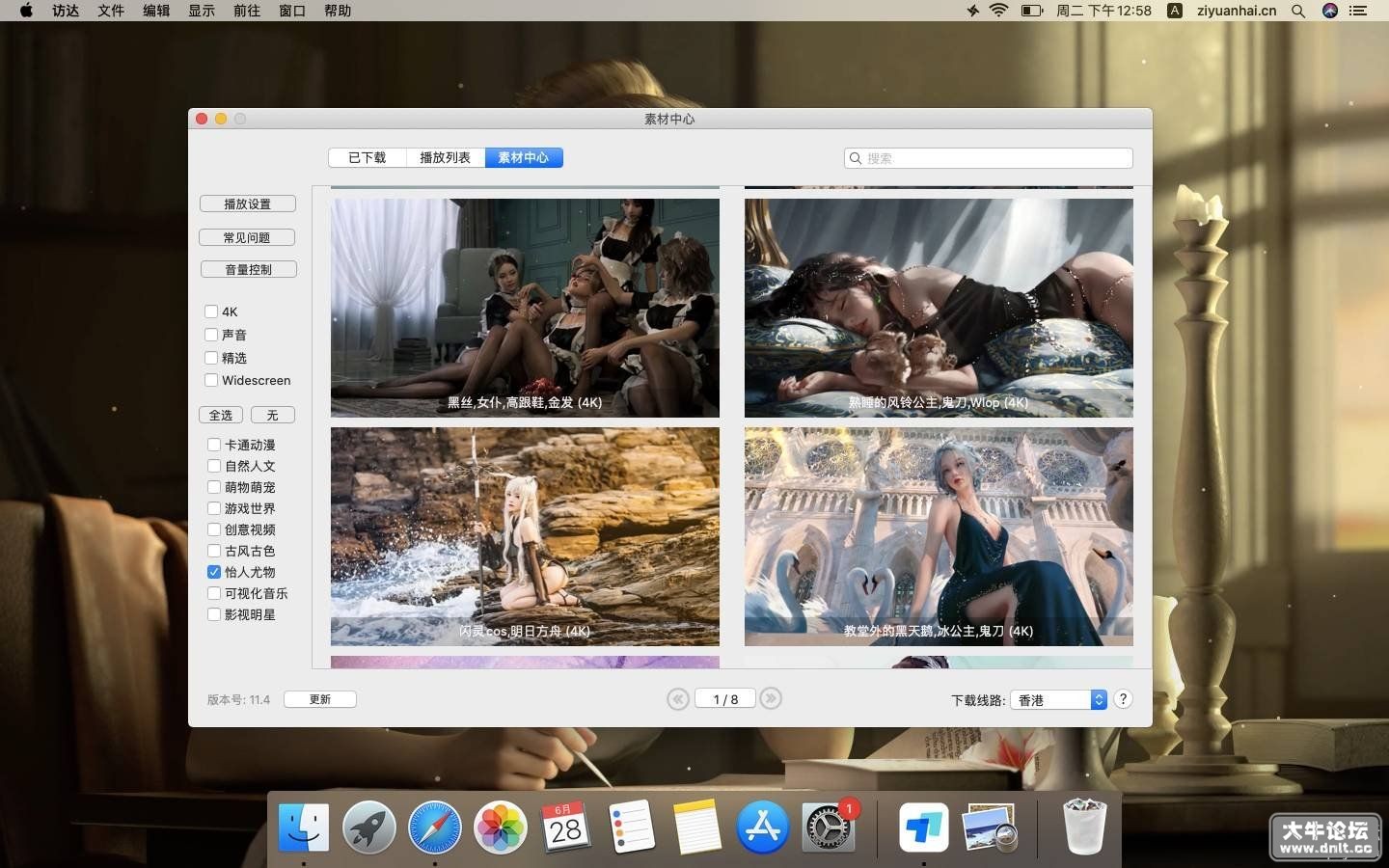The image size is (1389, 868).
Task: Open Photos app in dock
Action: point(501,827)
